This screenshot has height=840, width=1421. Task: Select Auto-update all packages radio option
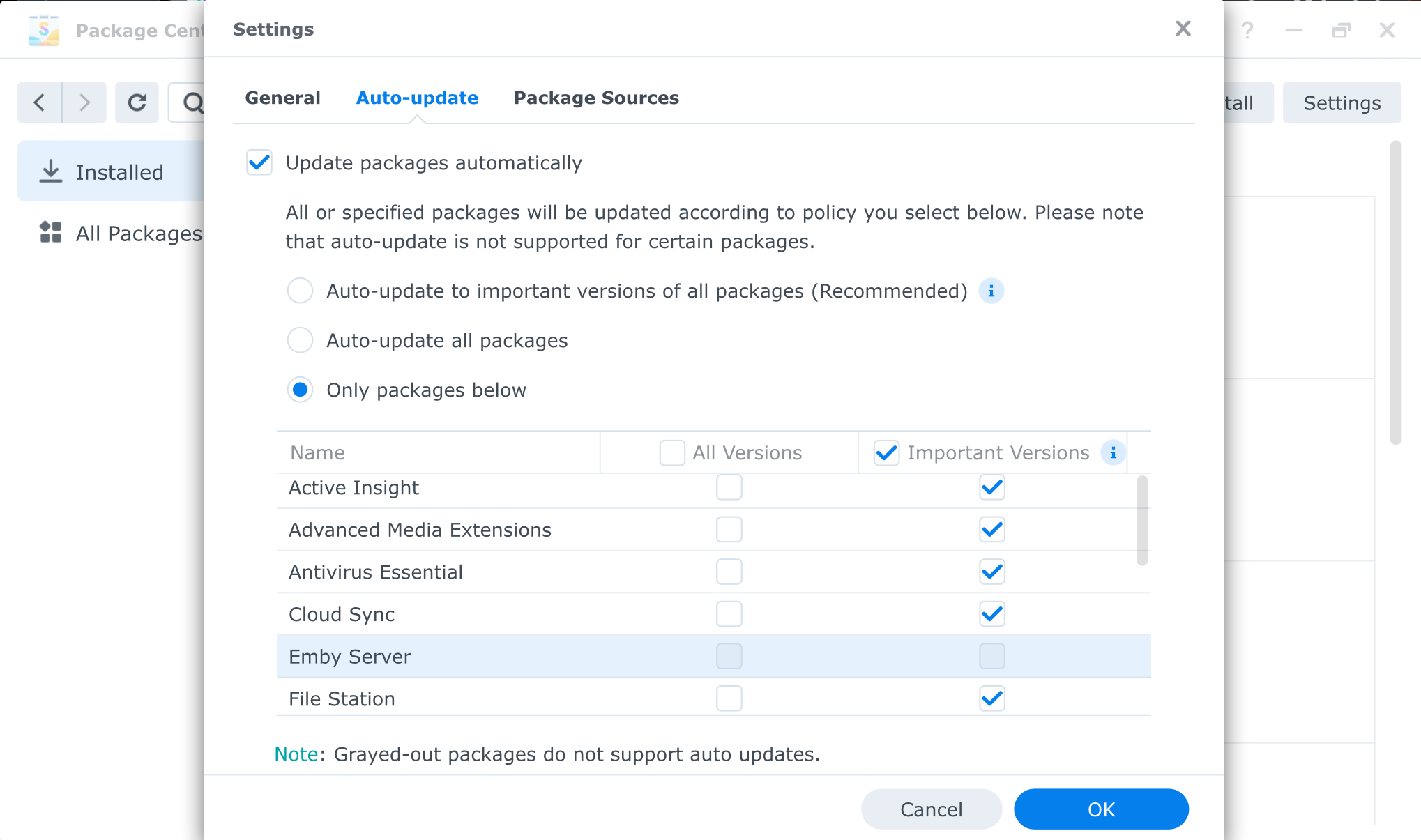click(301, 341)
